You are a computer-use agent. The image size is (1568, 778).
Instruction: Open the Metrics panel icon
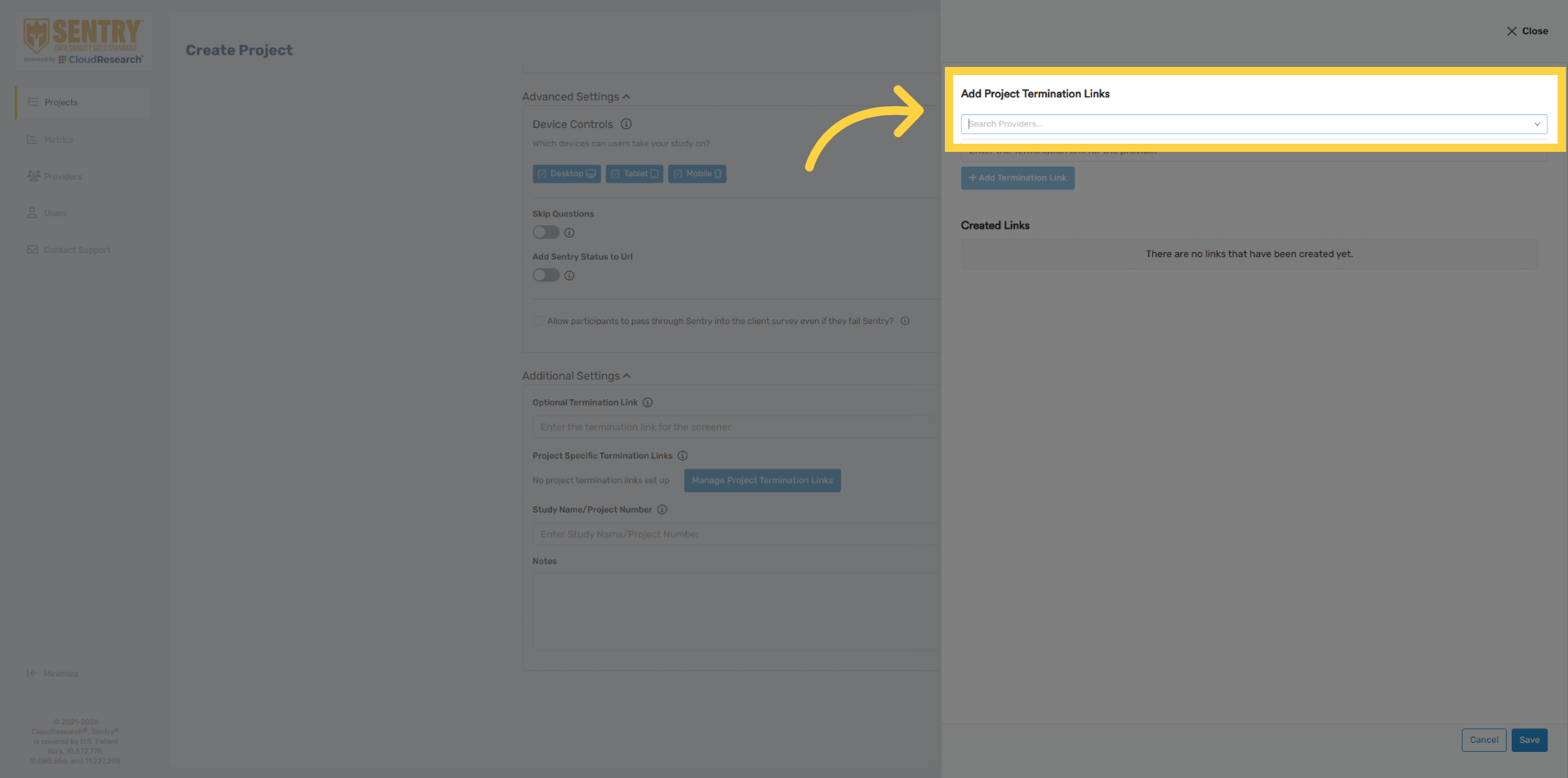[x=33, y=139]
